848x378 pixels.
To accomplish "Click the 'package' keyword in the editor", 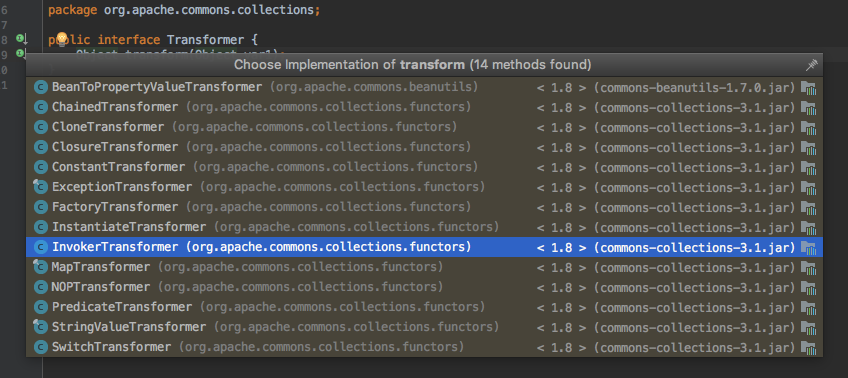I will click(x=73, y=10).
